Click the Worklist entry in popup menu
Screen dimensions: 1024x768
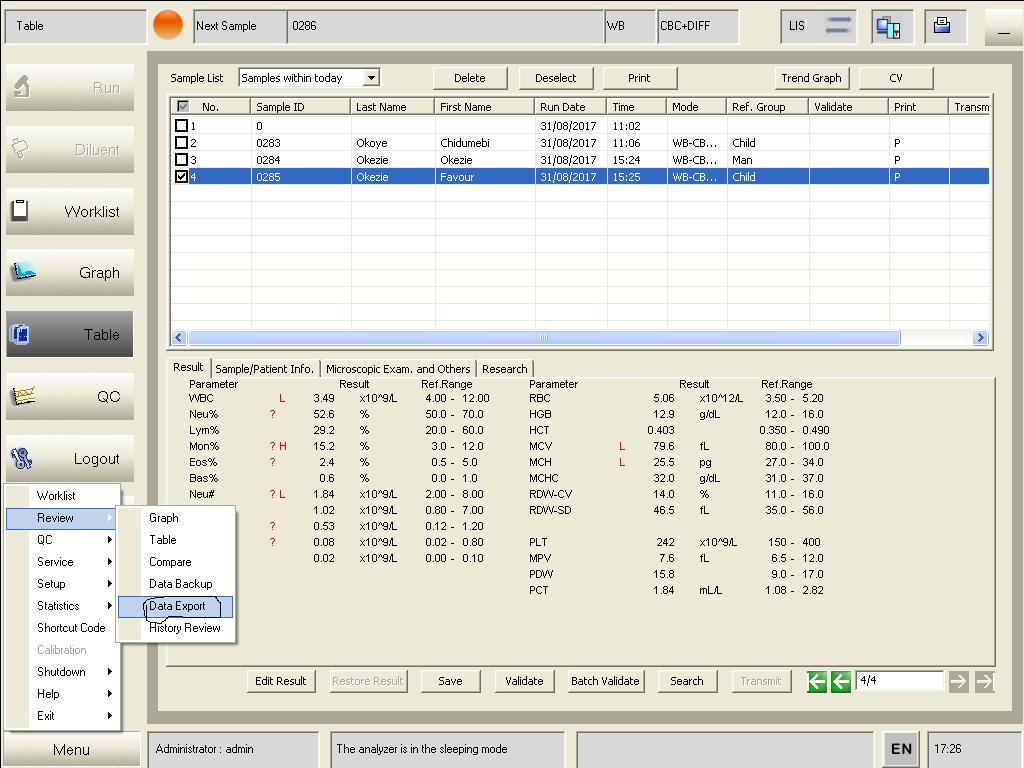(63, 496)
